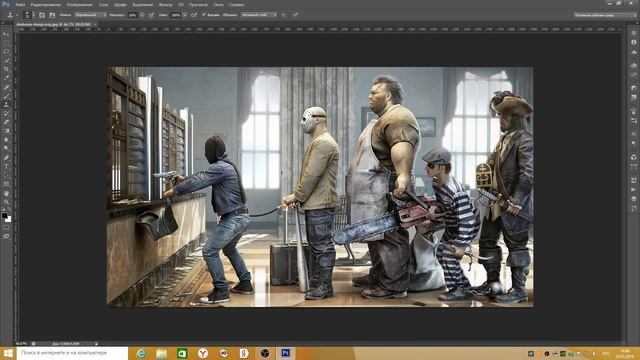Open the Редактирование menu
This screenshot has height=360, width=640.
(46, 5)
